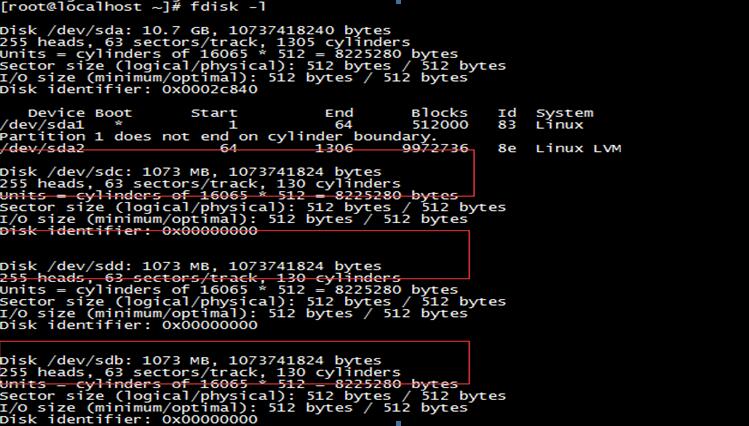Click the 1305 cylinders geometry line

[x=205, y=43]
